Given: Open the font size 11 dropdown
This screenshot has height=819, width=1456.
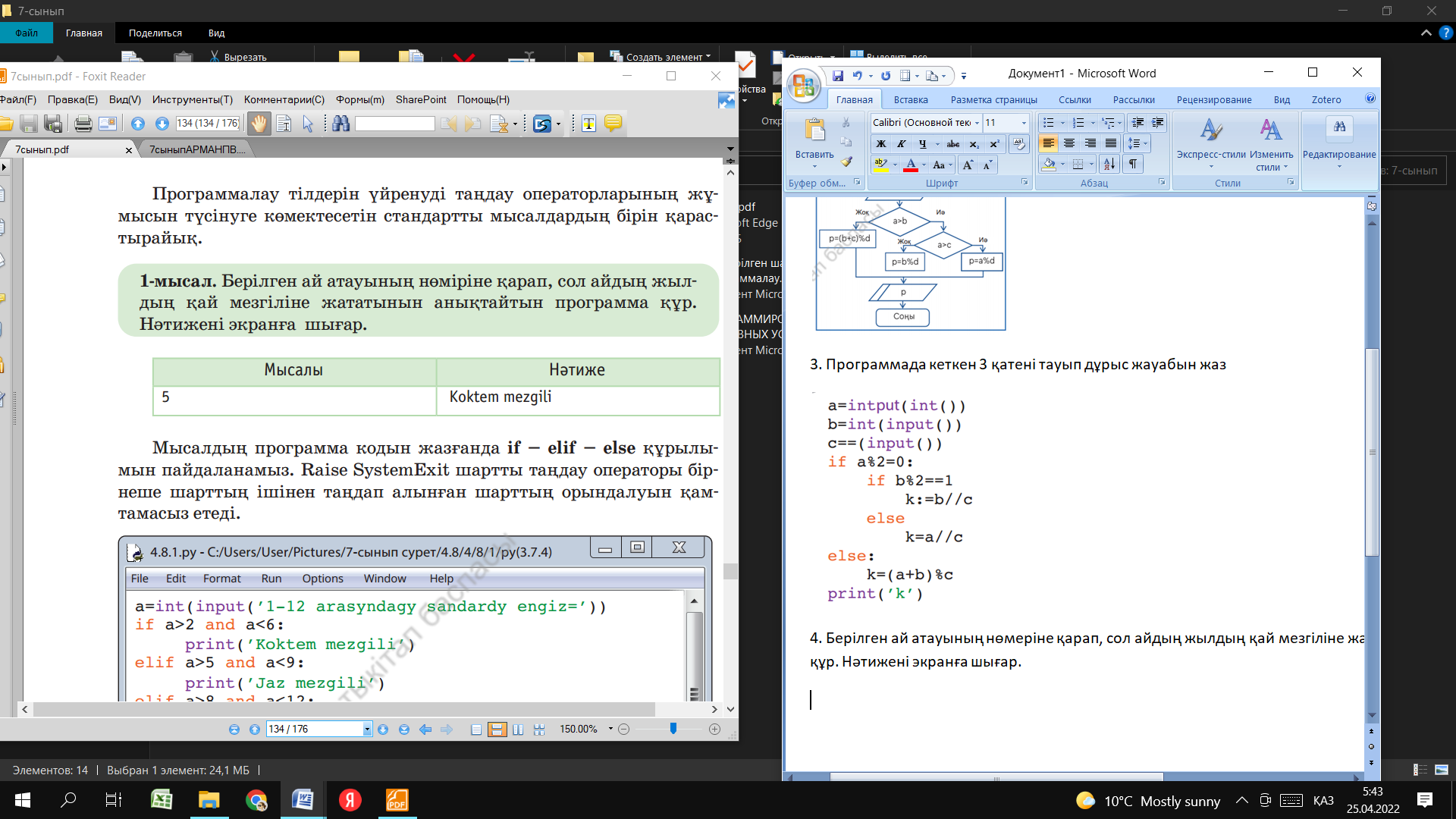Looking at the screenshot, I should click(x=1023, y=123).
